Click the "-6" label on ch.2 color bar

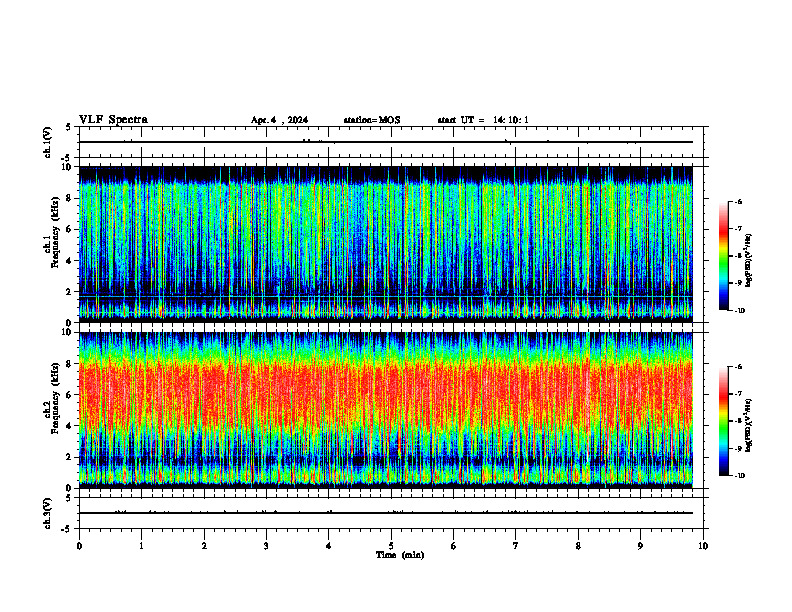click(738, 367)
